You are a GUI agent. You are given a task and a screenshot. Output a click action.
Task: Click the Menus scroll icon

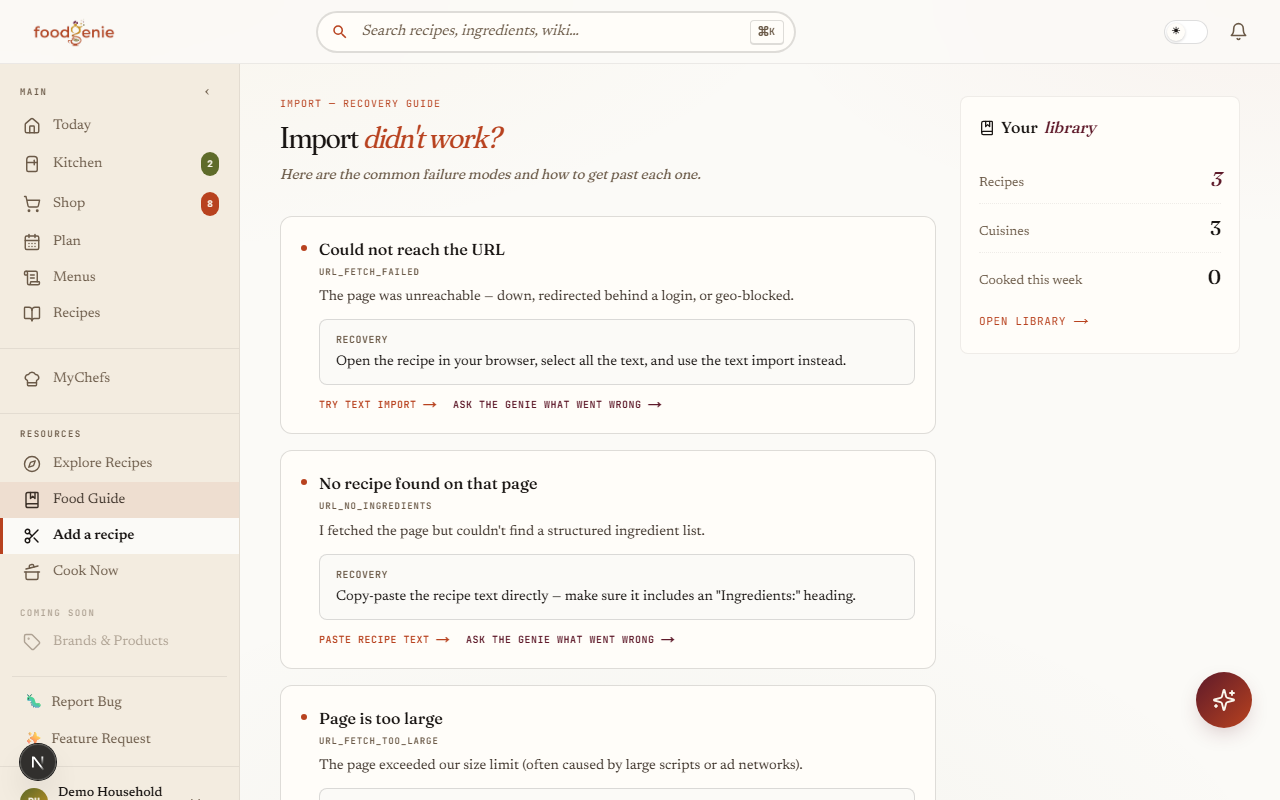[32, 277]
